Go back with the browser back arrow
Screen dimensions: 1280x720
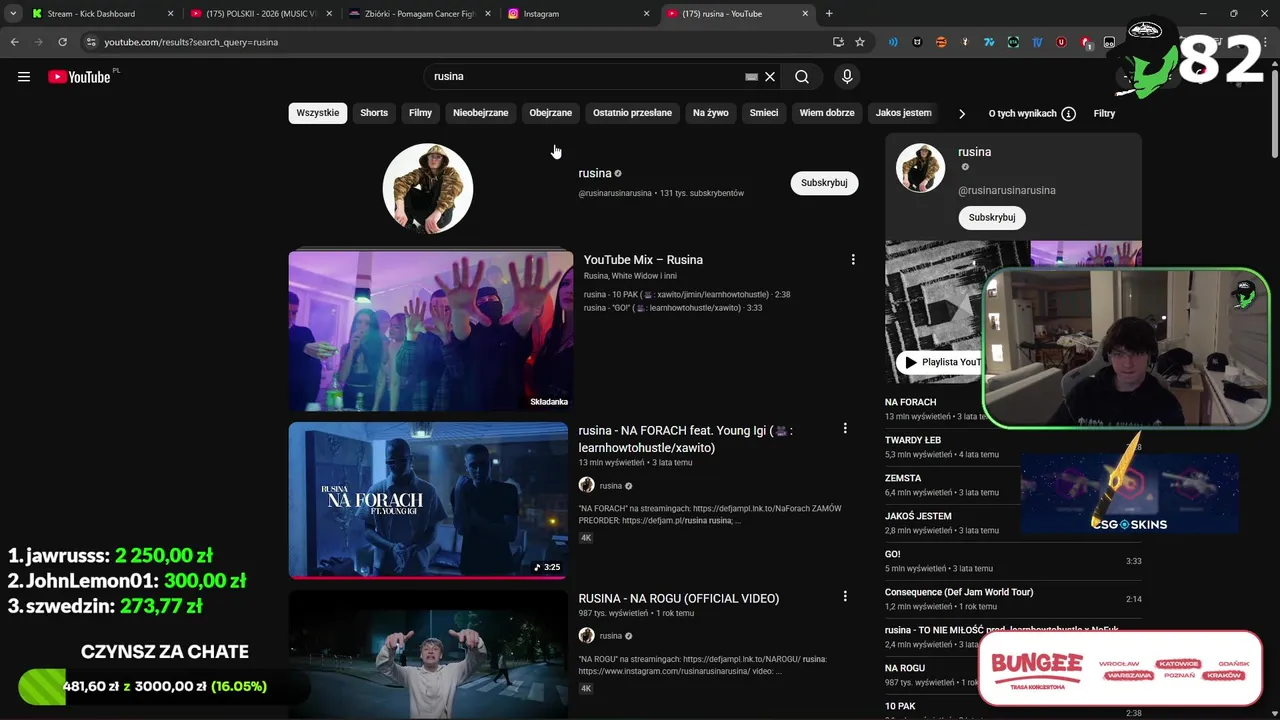[15, 42]
